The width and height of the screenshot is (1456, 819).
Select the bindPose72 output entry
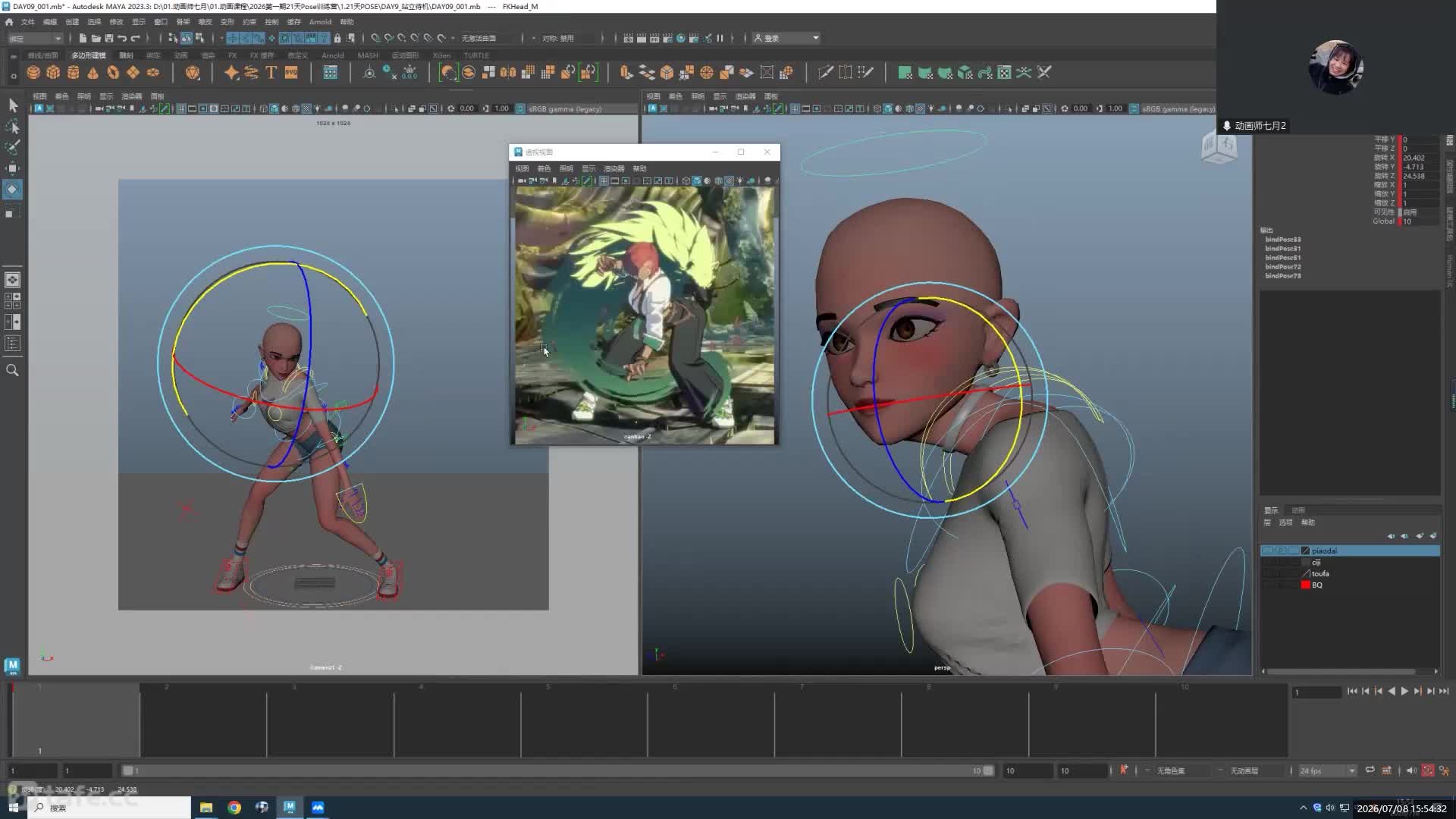1283,267
